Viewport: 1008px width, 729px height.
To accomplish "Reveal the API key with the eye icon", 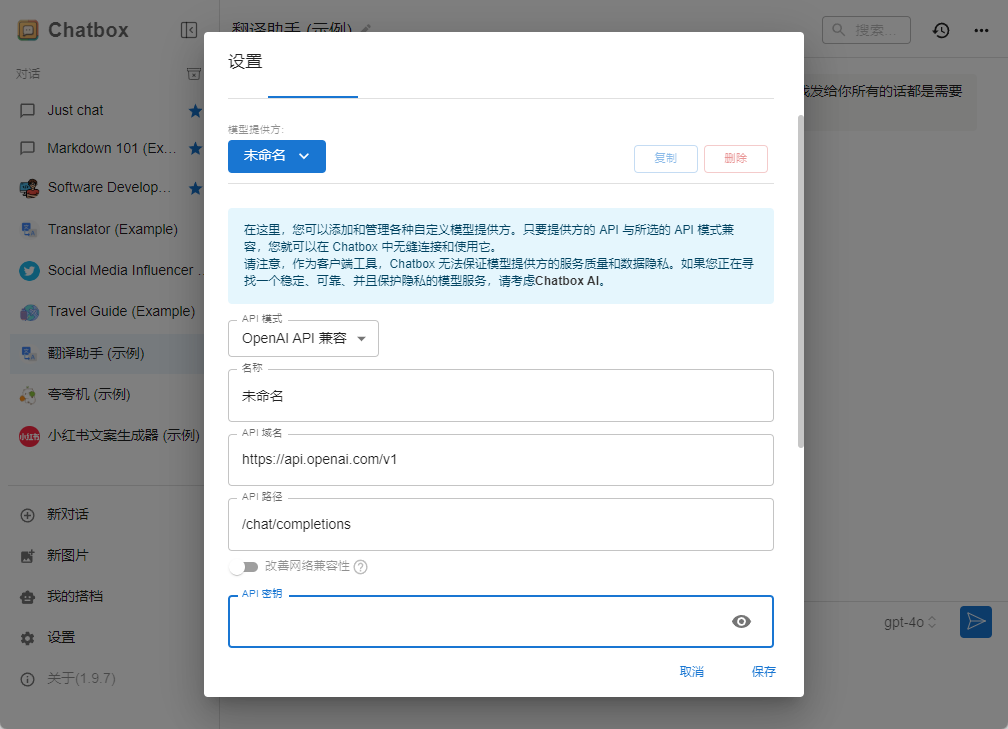I will click(x=741, y=621).
